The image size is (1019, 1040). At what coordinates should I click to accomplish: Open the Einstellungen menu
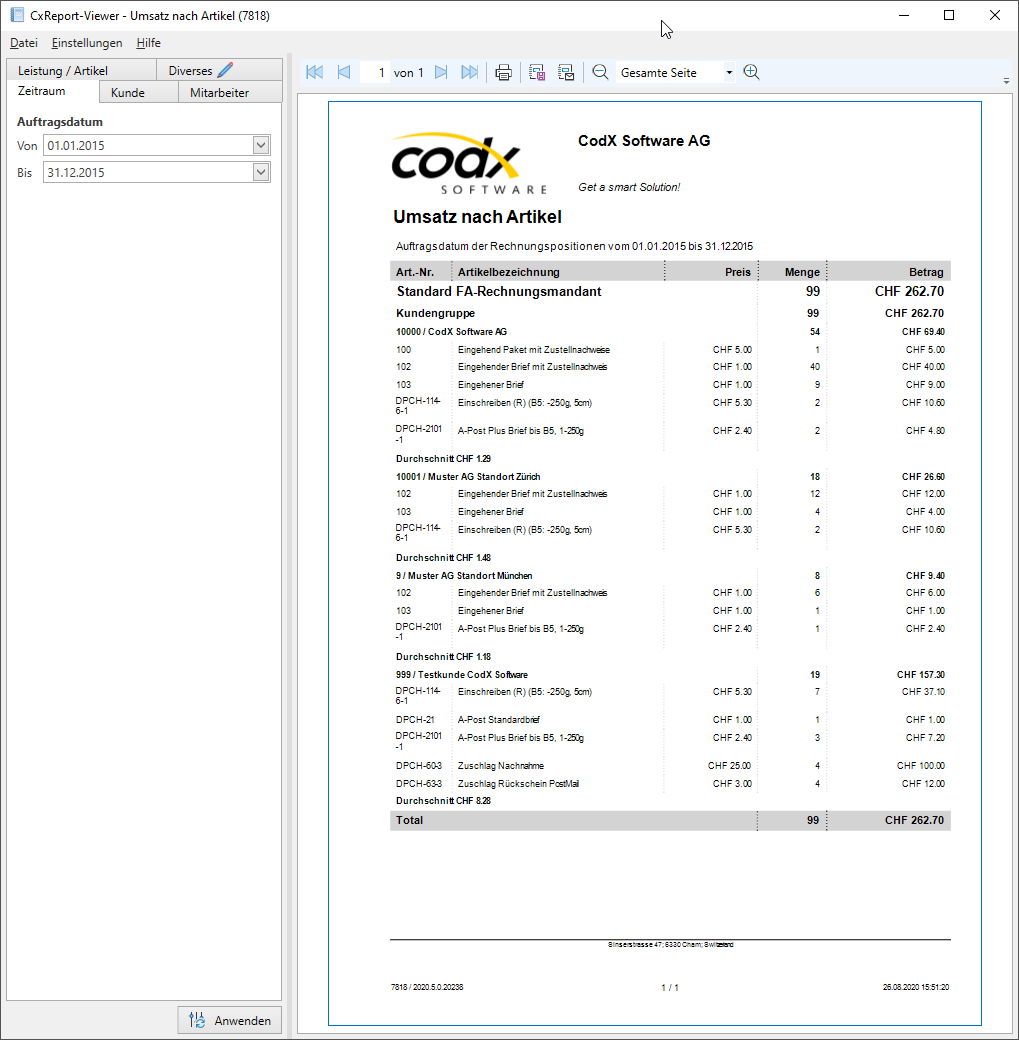tap(87, 43)
